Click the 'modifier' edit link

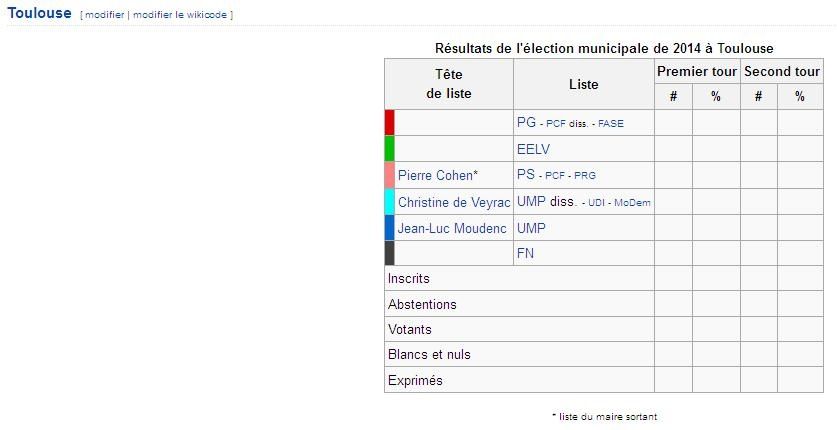click(105, 15)
